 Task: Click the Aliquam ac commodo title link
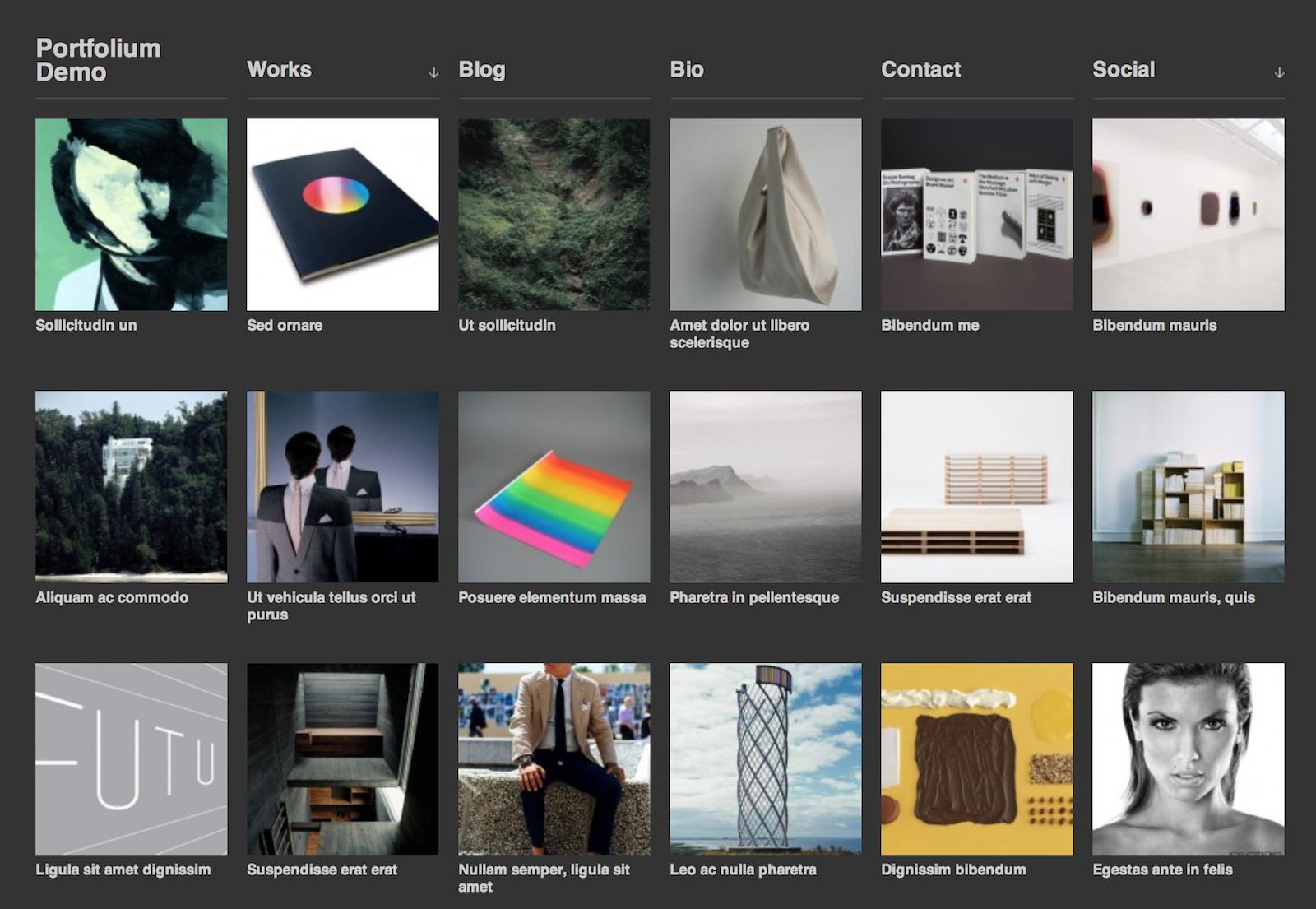point(112,598)
